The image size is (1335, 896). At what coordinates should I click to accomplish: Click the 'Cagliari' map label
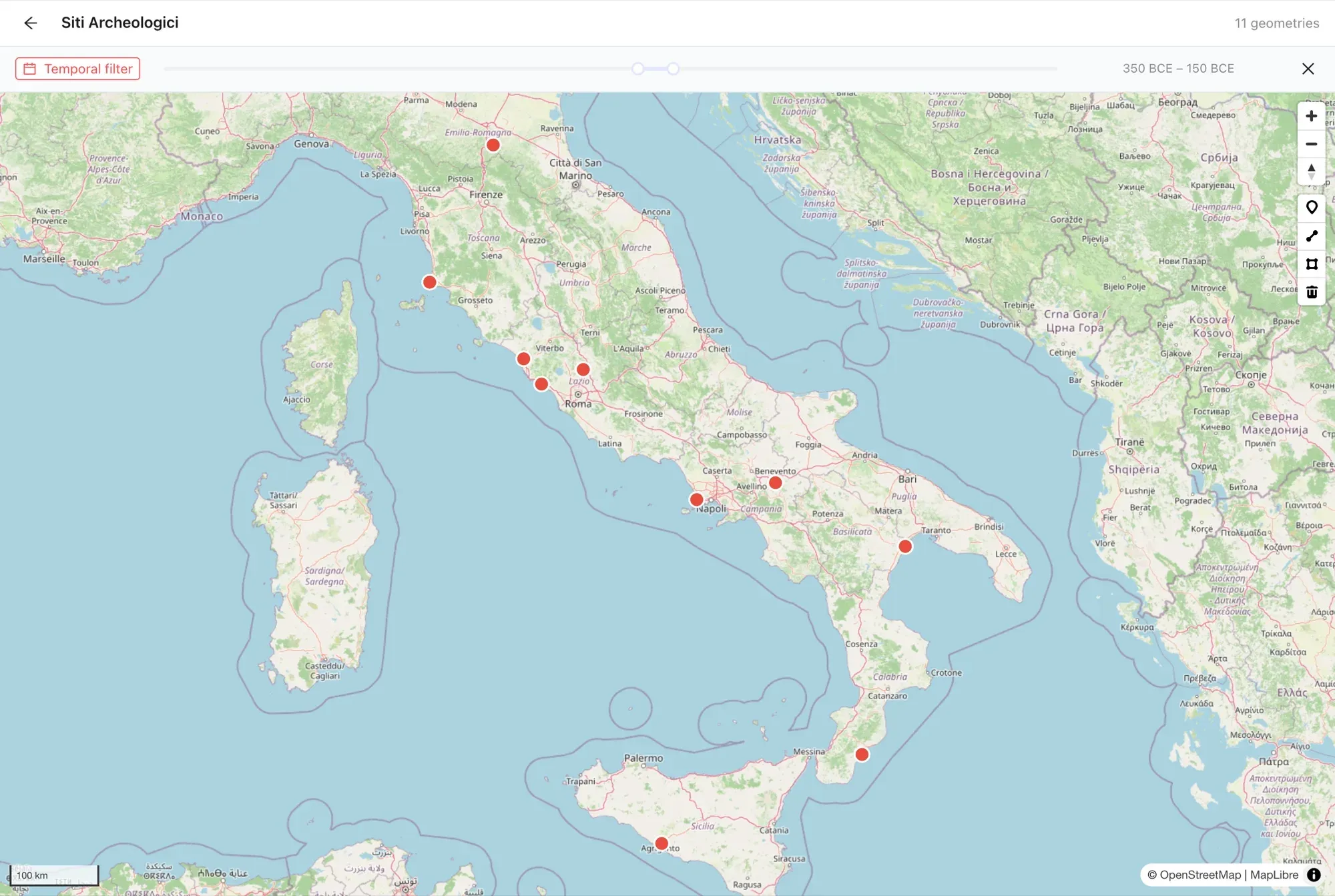click(x=324, y=676)
